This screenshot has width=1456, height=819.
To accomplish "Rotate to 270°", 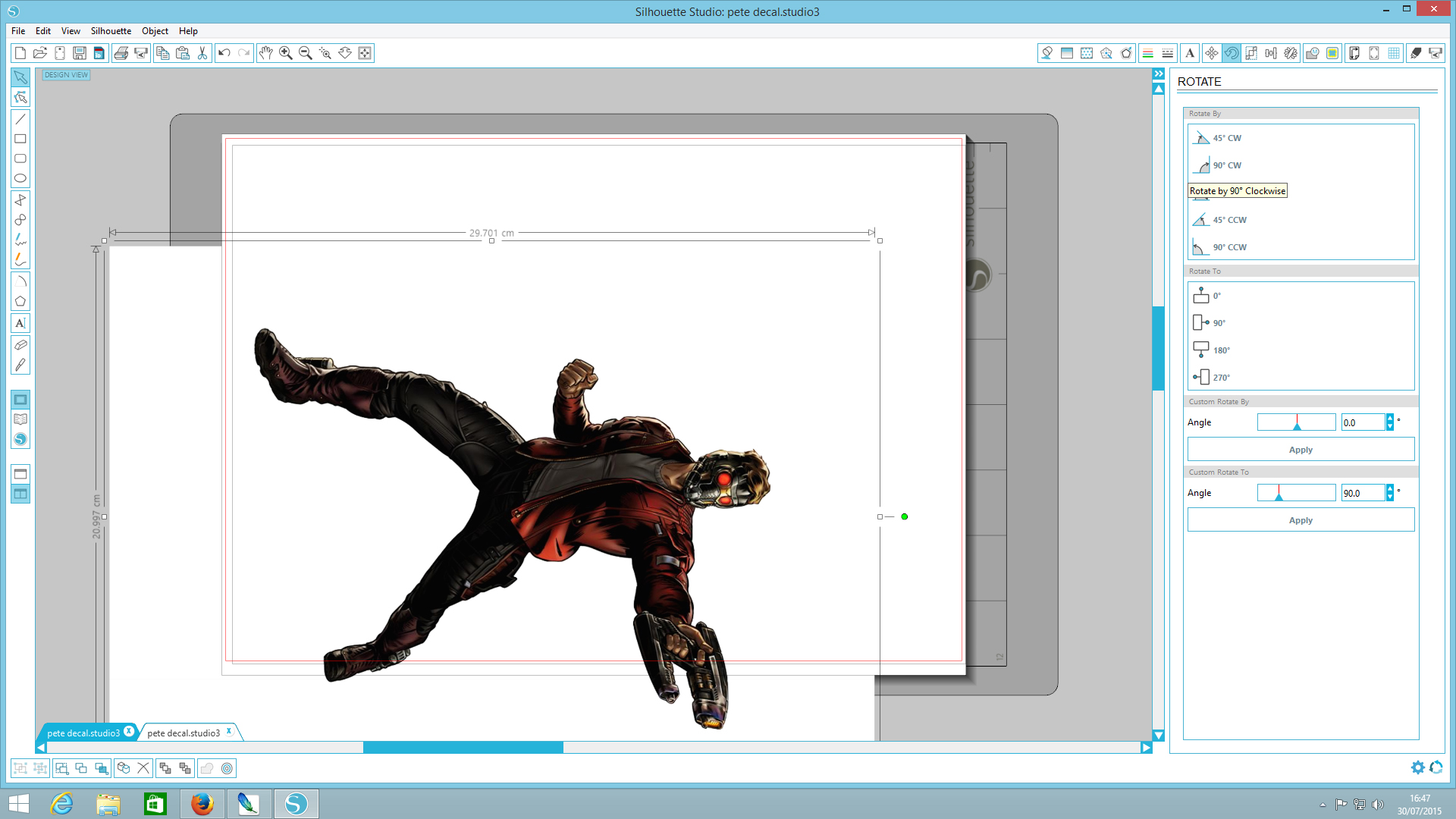I will (1211, 378).
